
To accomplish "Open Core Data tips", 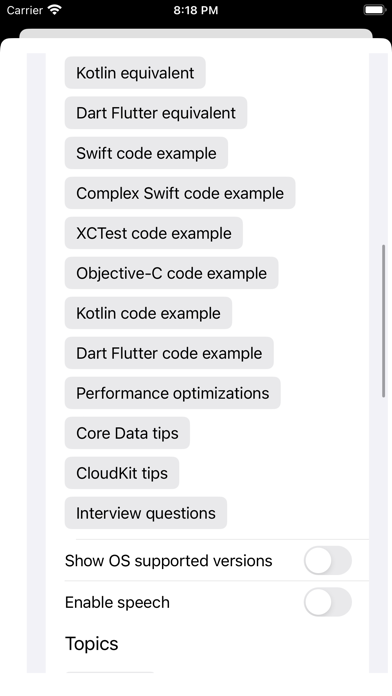I will [127, 433].
